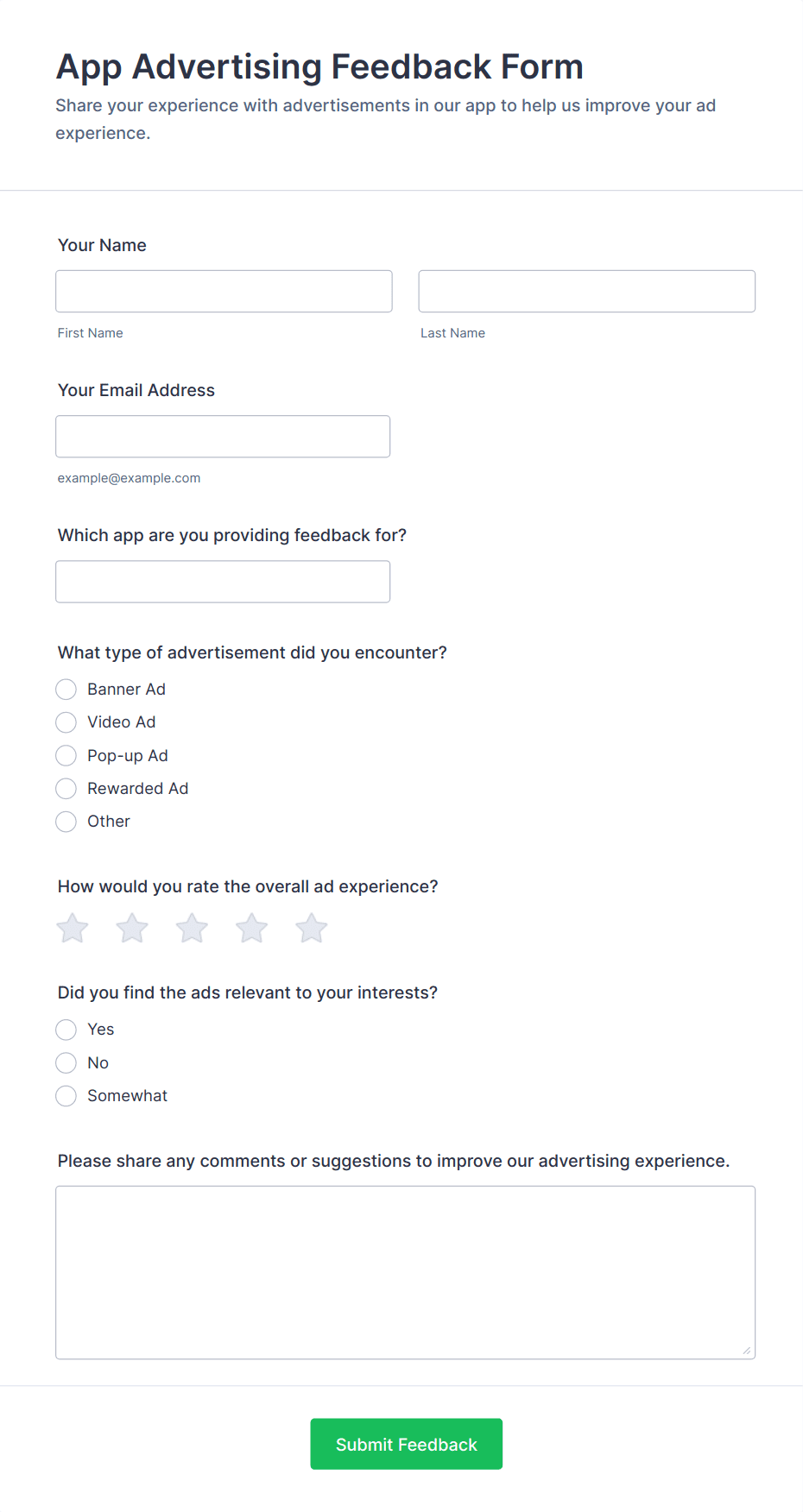Screen dimensions: 803x1512
Task: Rate the experience four stars
Action: (250, 928)
